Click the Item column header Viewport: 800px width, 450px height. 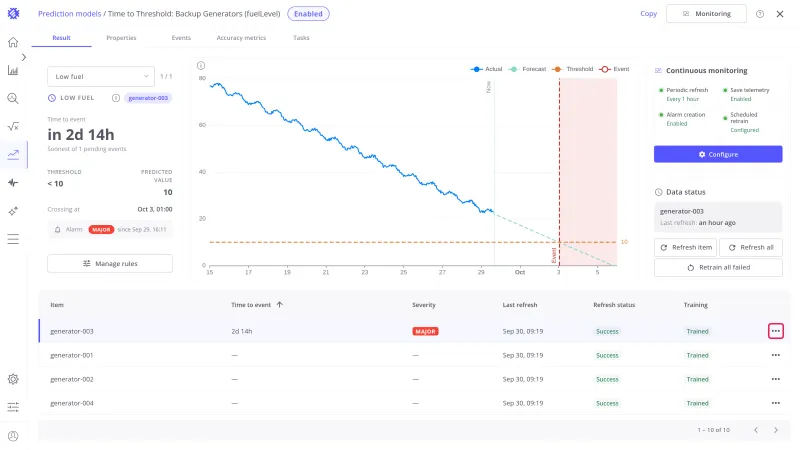(x=57, y=305)
